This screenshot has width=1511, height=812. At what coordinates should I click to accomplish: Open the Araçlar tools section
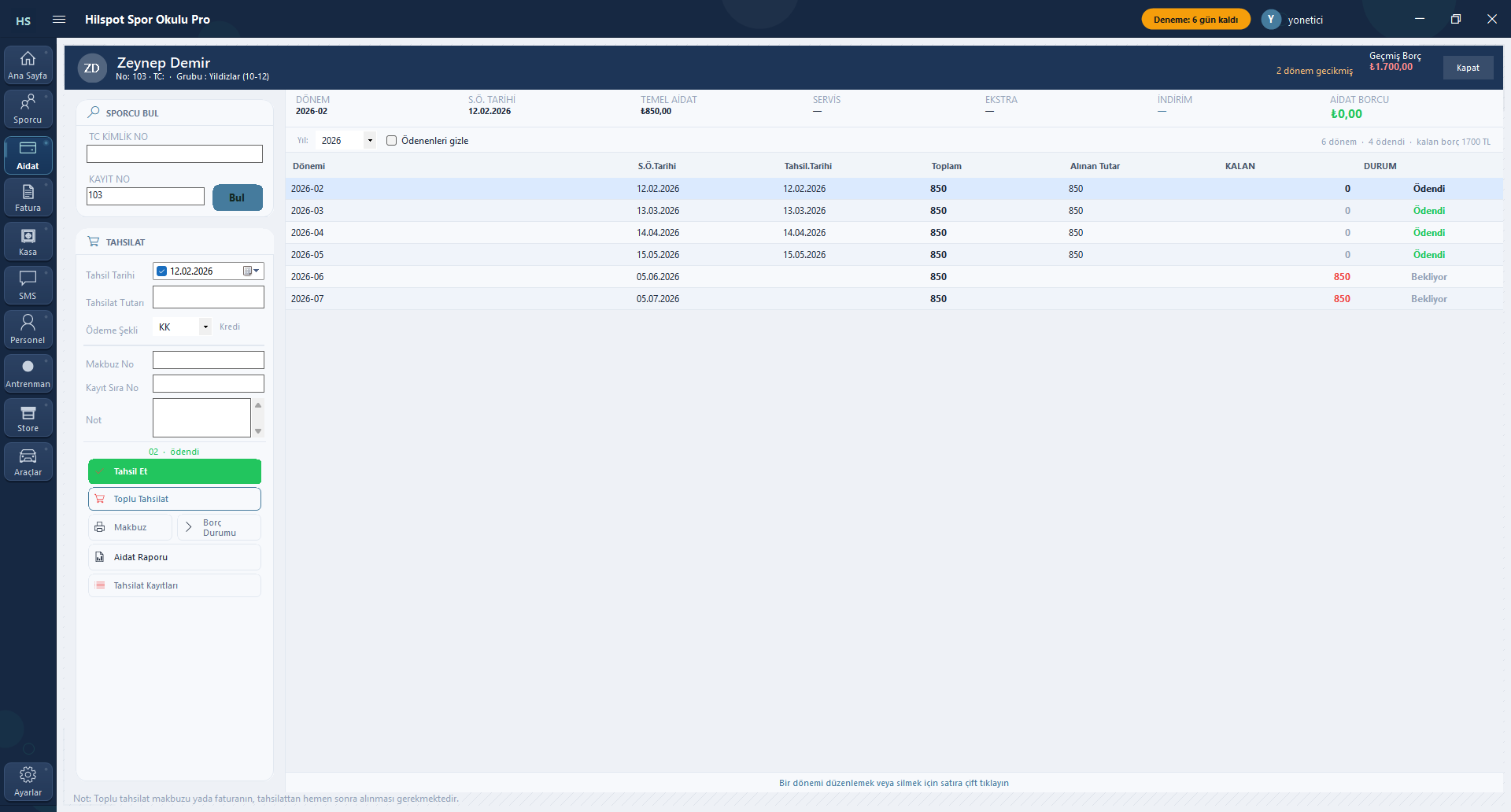coord(28,462)
